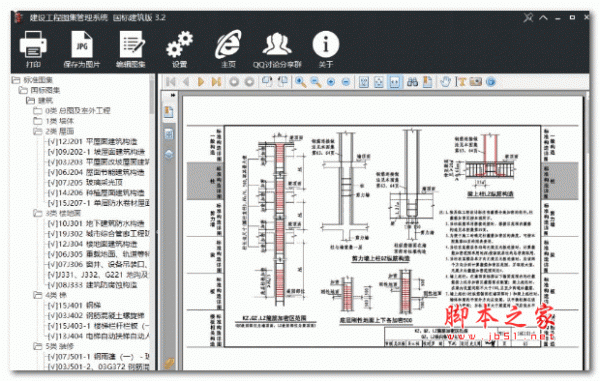Collapse the 4类 梯 folder

38,295
